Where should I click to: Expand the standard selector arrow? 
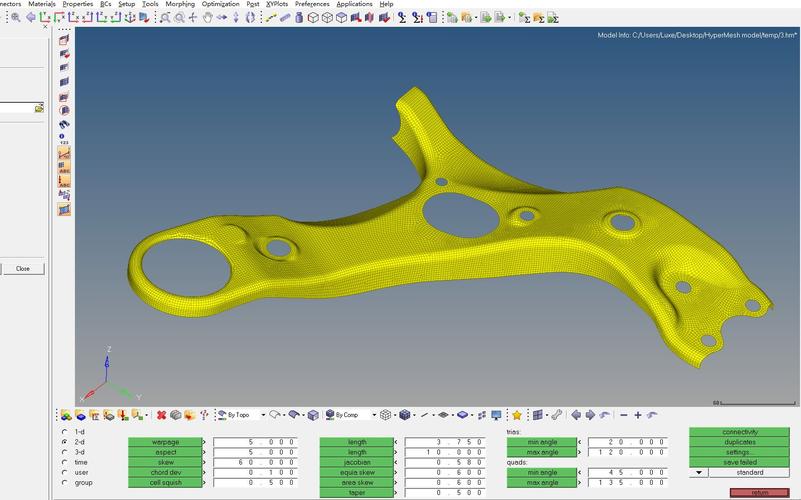(697, 473)
